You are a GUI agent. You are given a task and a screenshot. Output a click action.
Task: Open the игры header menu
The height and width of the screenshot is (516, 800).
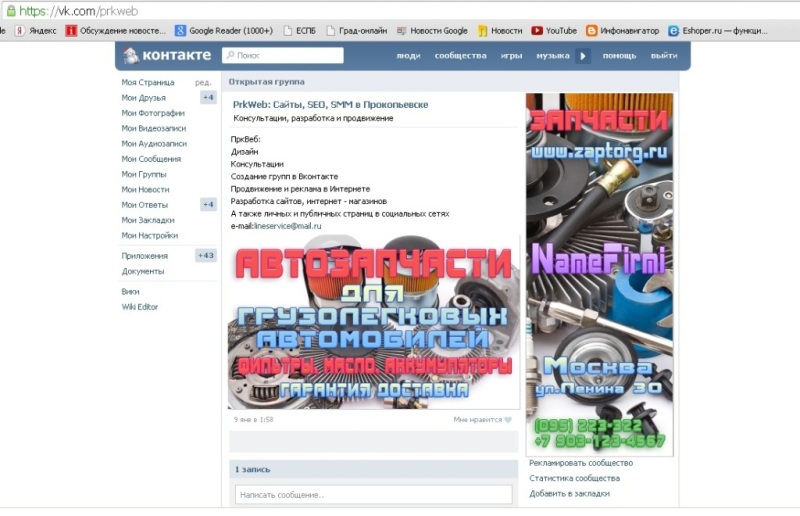511,56
